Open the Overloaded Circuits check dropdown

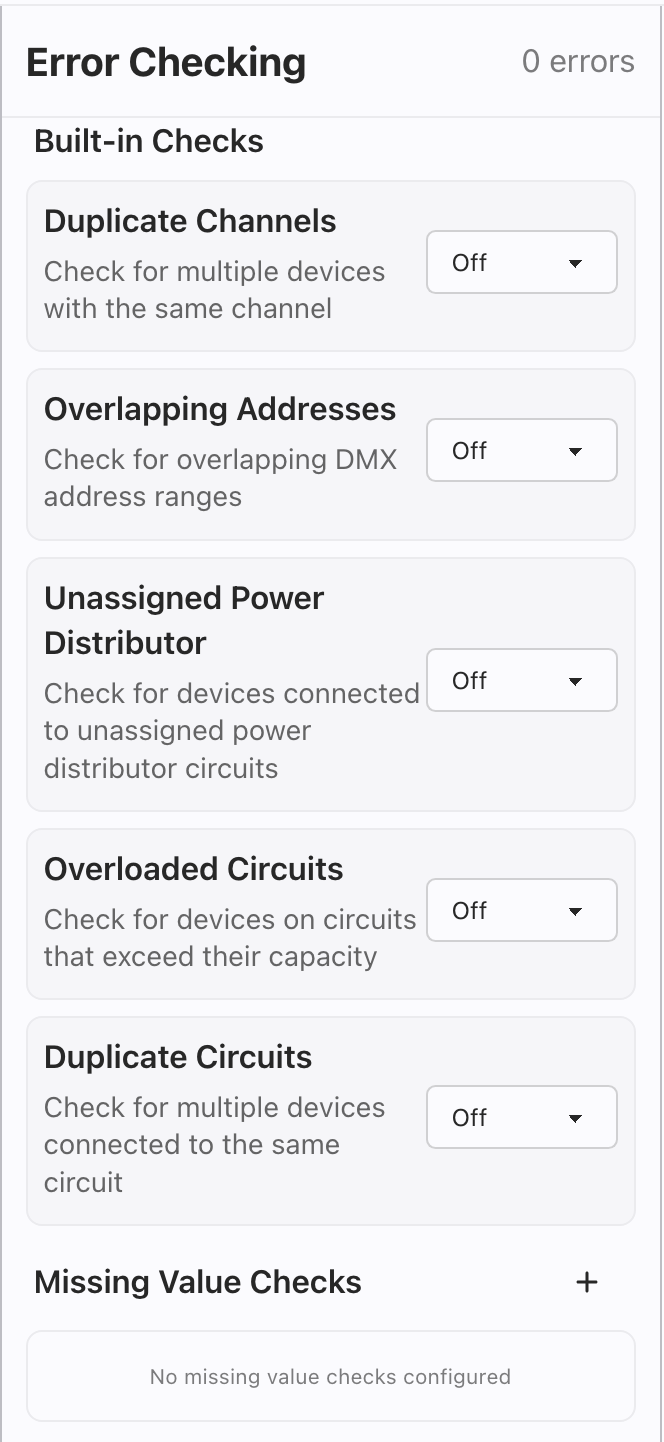(521, 911)
